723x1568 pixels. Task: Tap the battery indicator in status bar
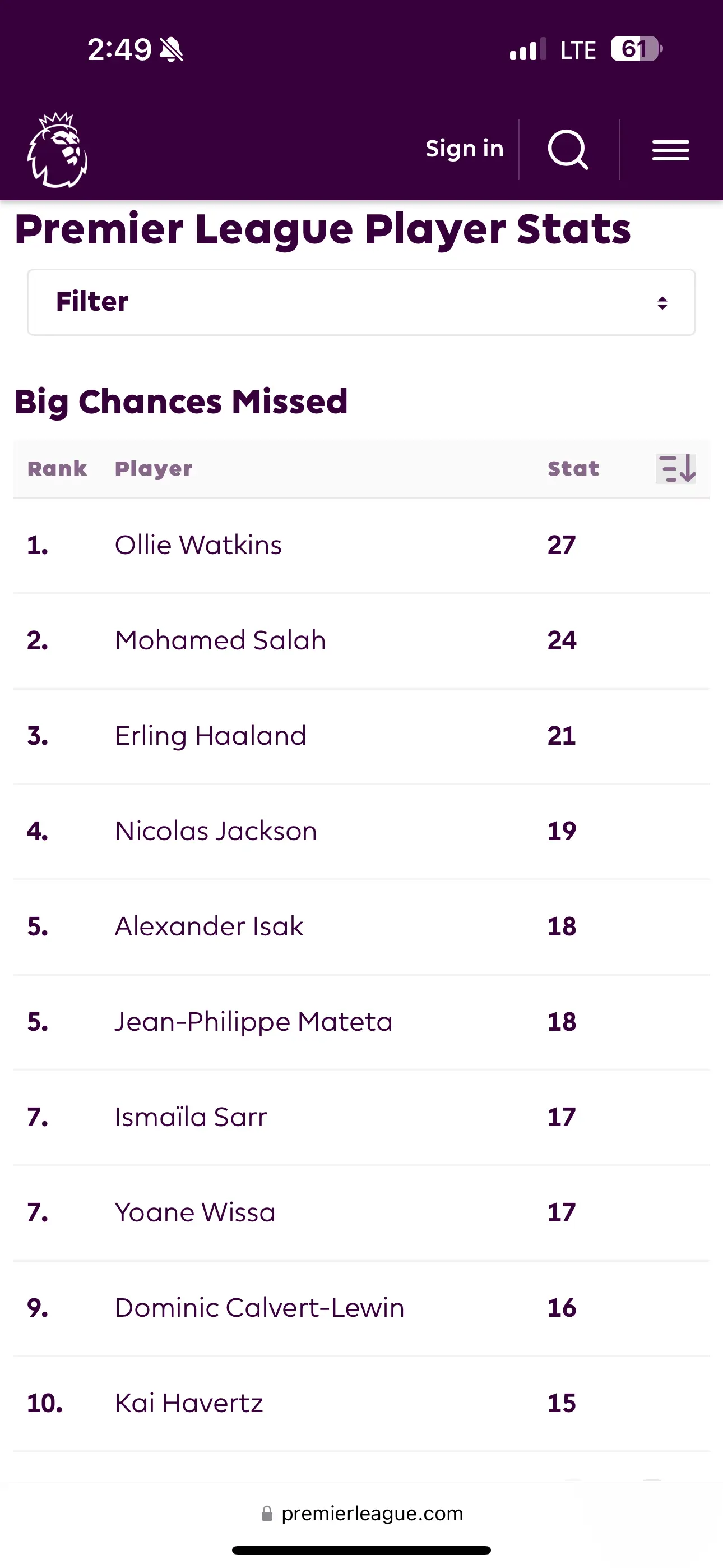coord(636,49)
